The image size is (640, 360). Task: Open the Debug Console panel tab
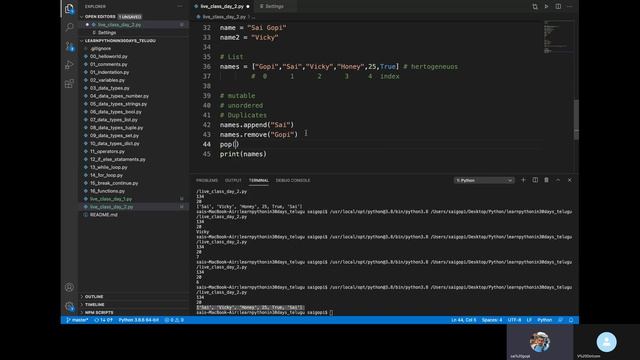[293, 180]
